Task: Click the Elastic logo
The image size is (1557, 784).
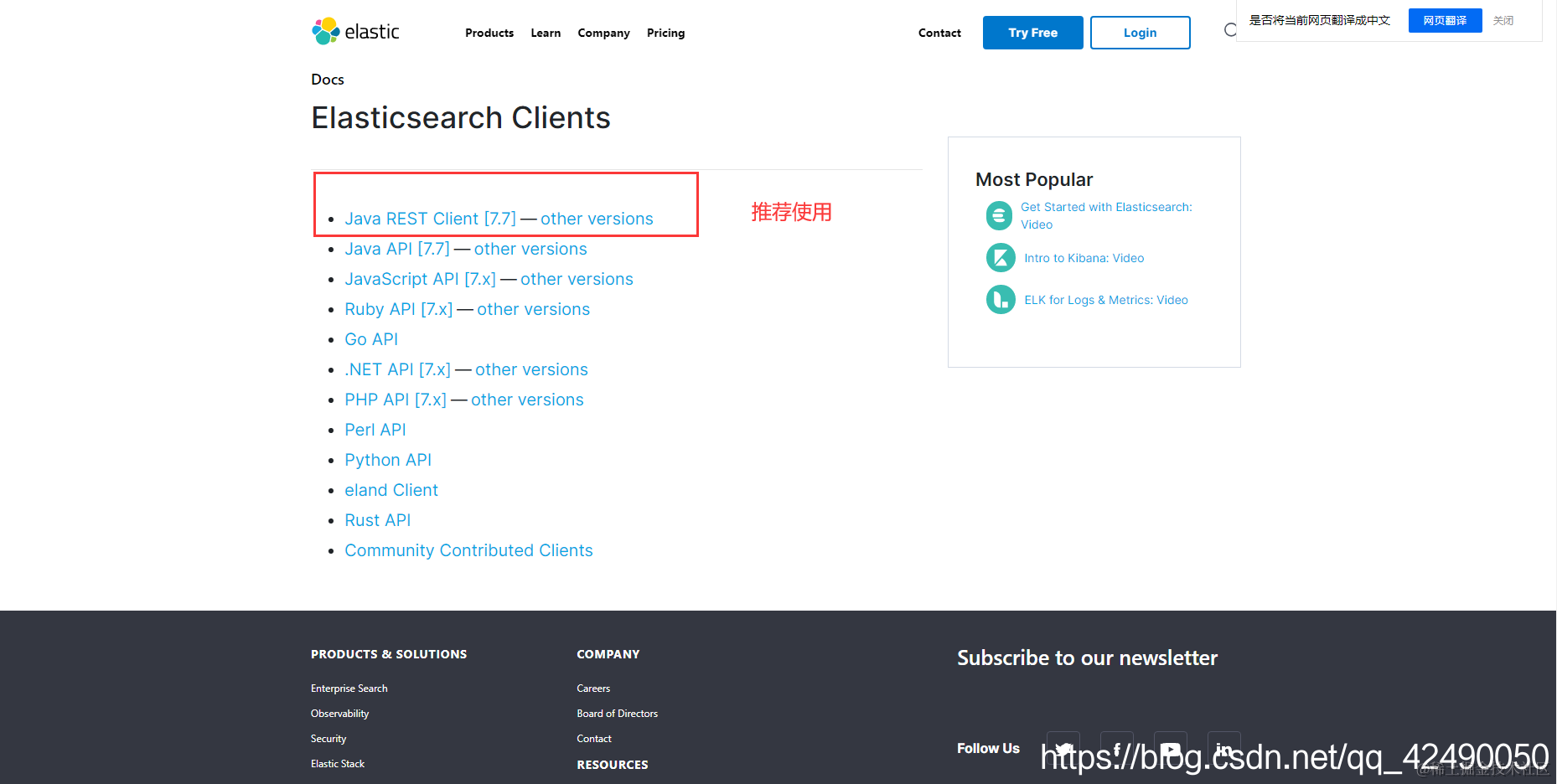Action: tap(355, 32)
